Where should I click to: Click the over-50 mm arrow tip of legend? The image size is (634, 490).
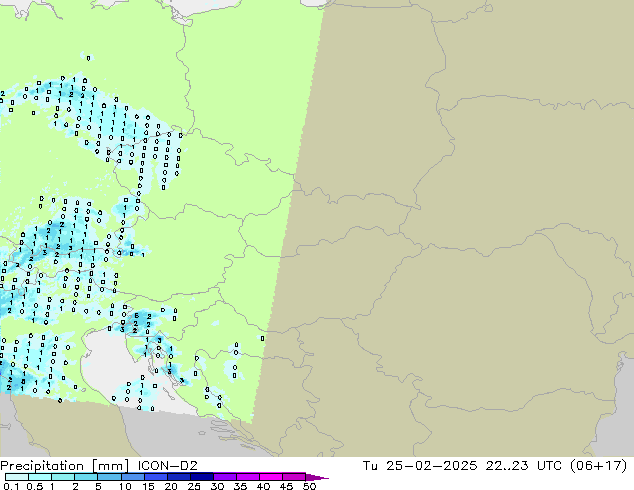click(x=317, y=477)
